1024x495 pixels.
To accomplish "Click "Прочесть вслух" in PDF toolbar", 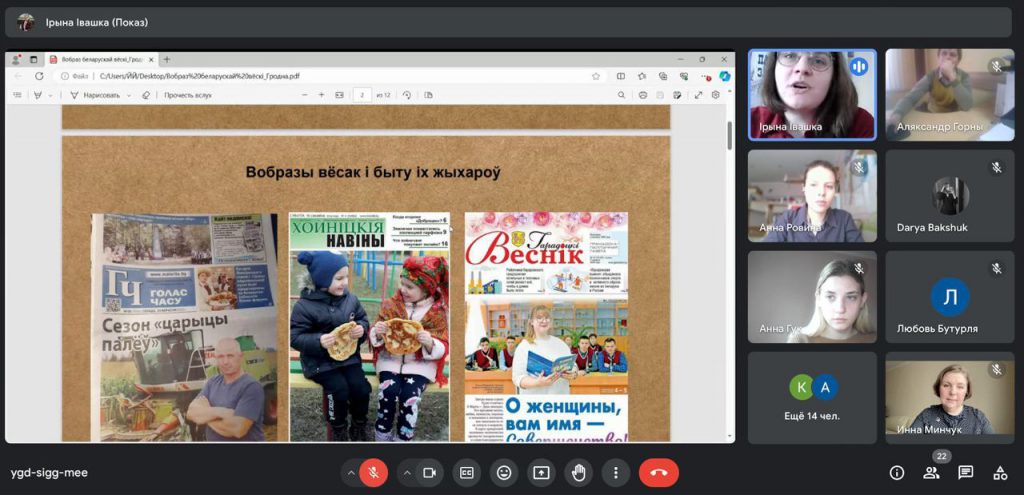I will (188, 95).
